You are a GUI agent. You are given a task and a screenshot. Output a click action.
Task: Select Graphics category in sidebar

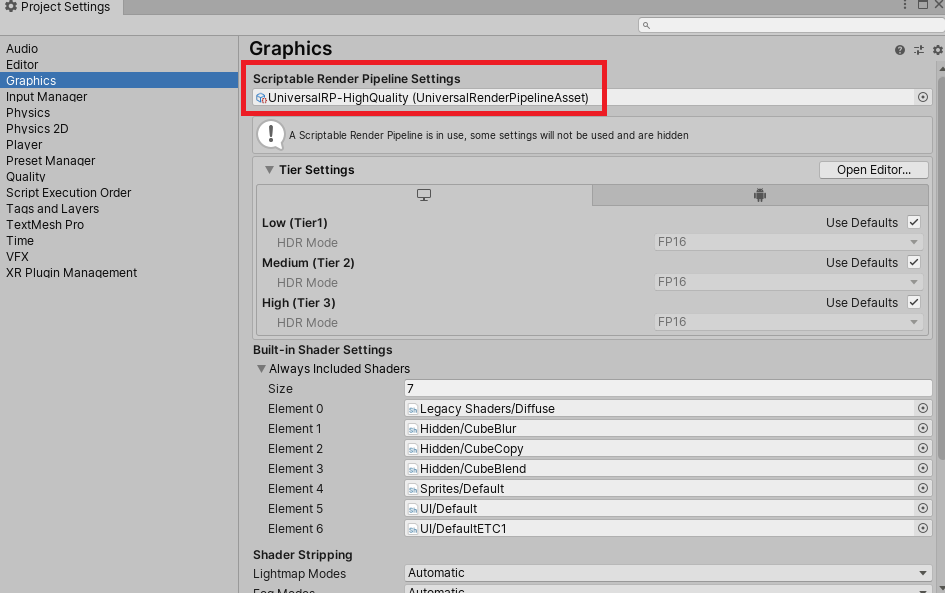pyautogui.click(x=119, y=80)
